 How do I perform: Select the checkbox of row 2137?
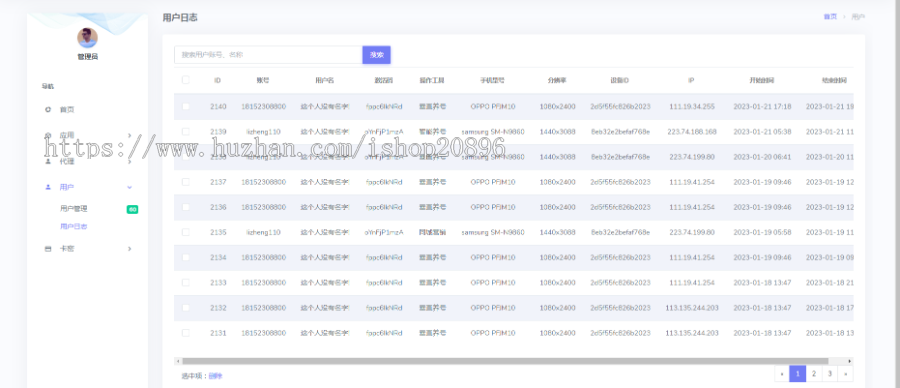(x=185, y=182)
